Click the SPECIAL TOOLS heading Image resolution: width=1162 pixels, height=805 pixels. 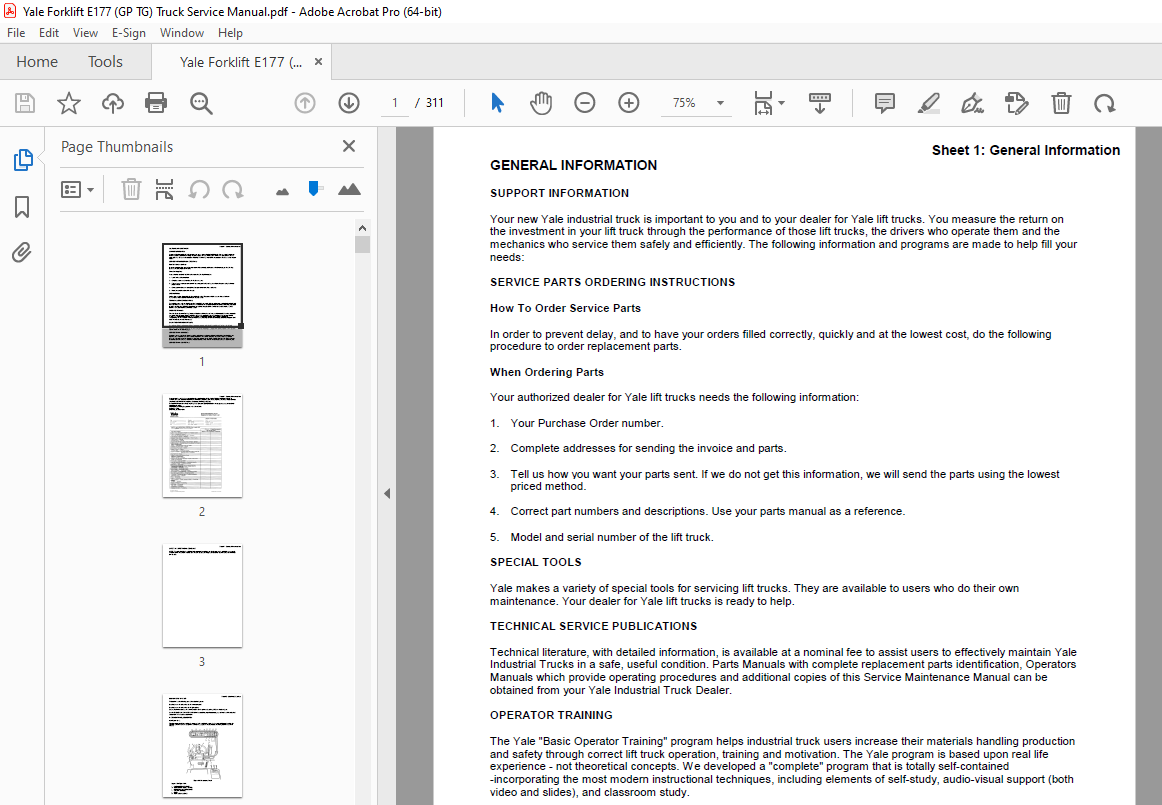point(535,562)
